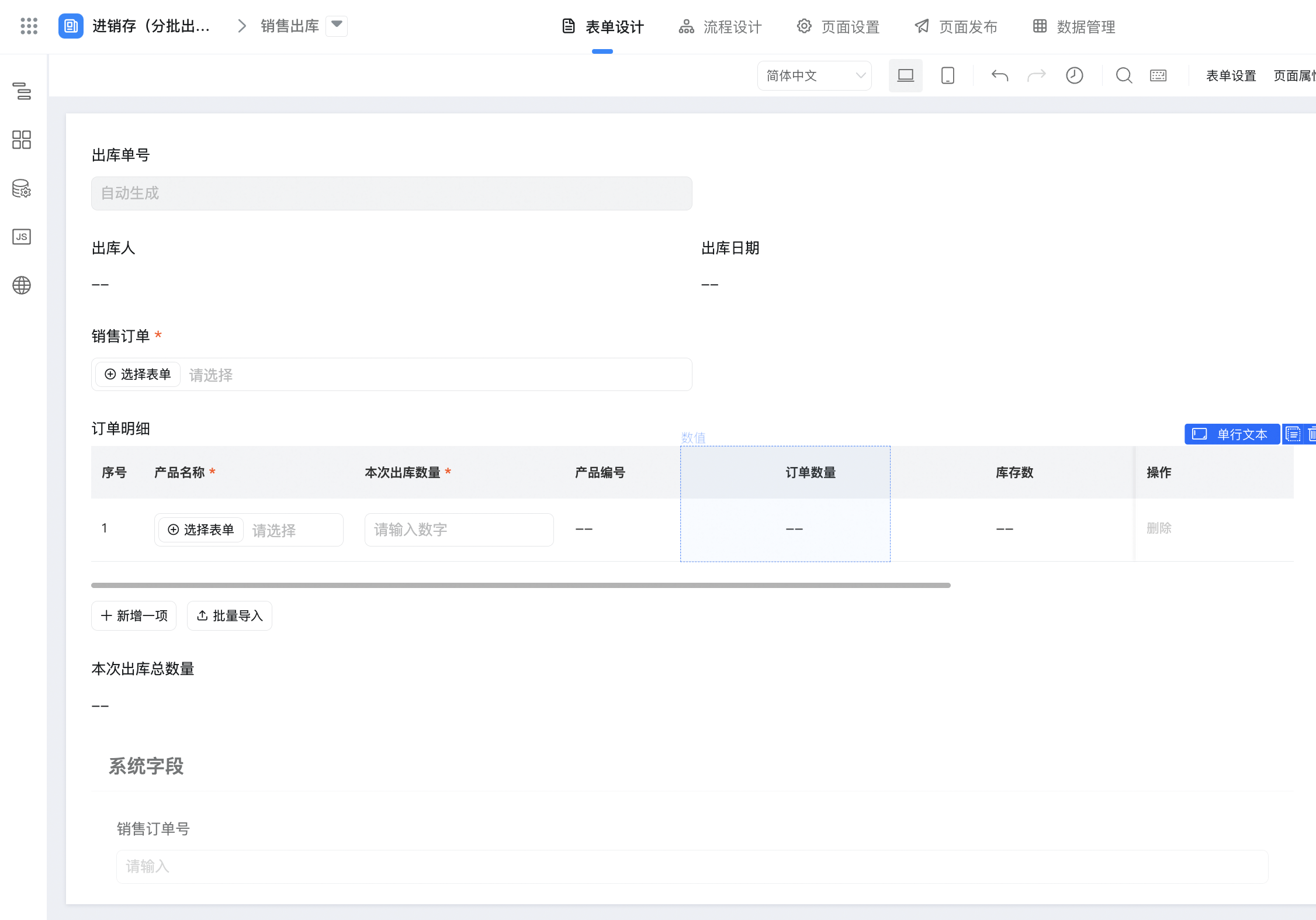The image size is (1316, 920).
Task: Switch to mobile preview mode
Action: 947,75
